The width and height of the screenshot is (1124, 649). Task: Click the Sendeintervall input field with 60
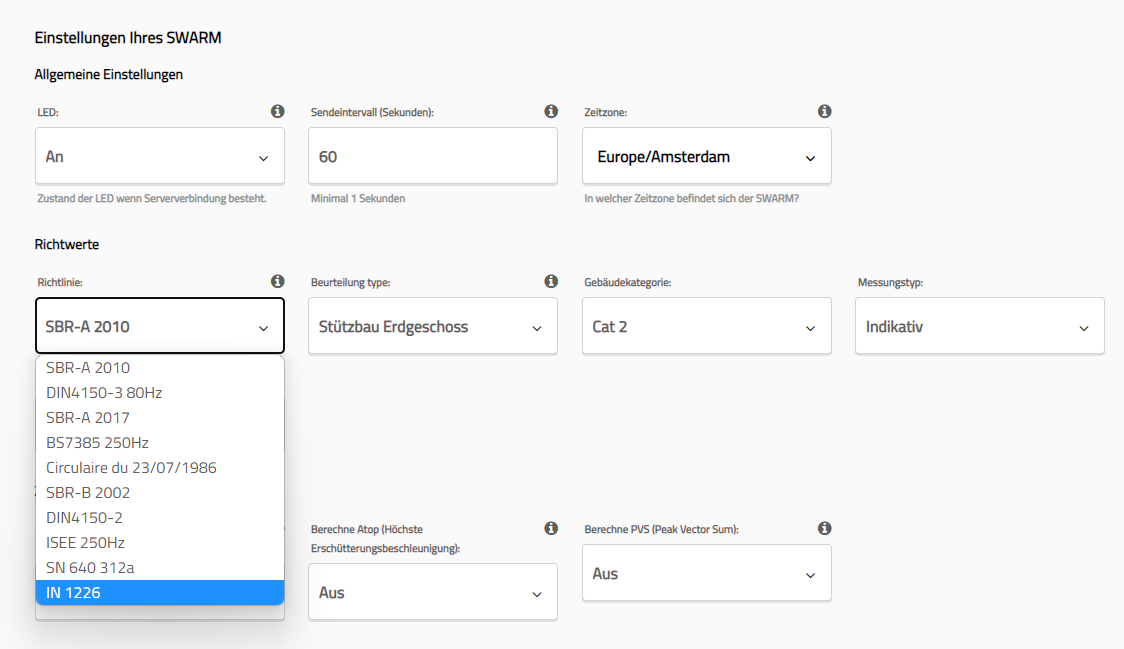point(432,157)
